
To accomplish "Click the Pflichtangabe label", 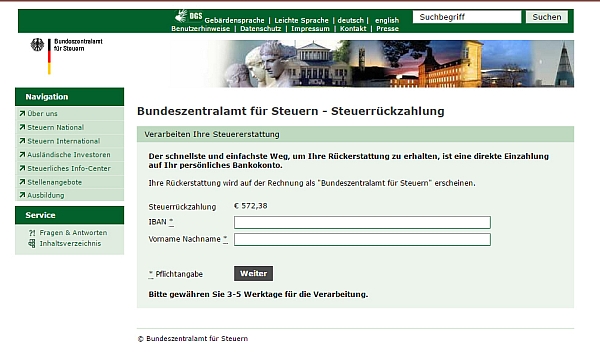I will point(179,274).
